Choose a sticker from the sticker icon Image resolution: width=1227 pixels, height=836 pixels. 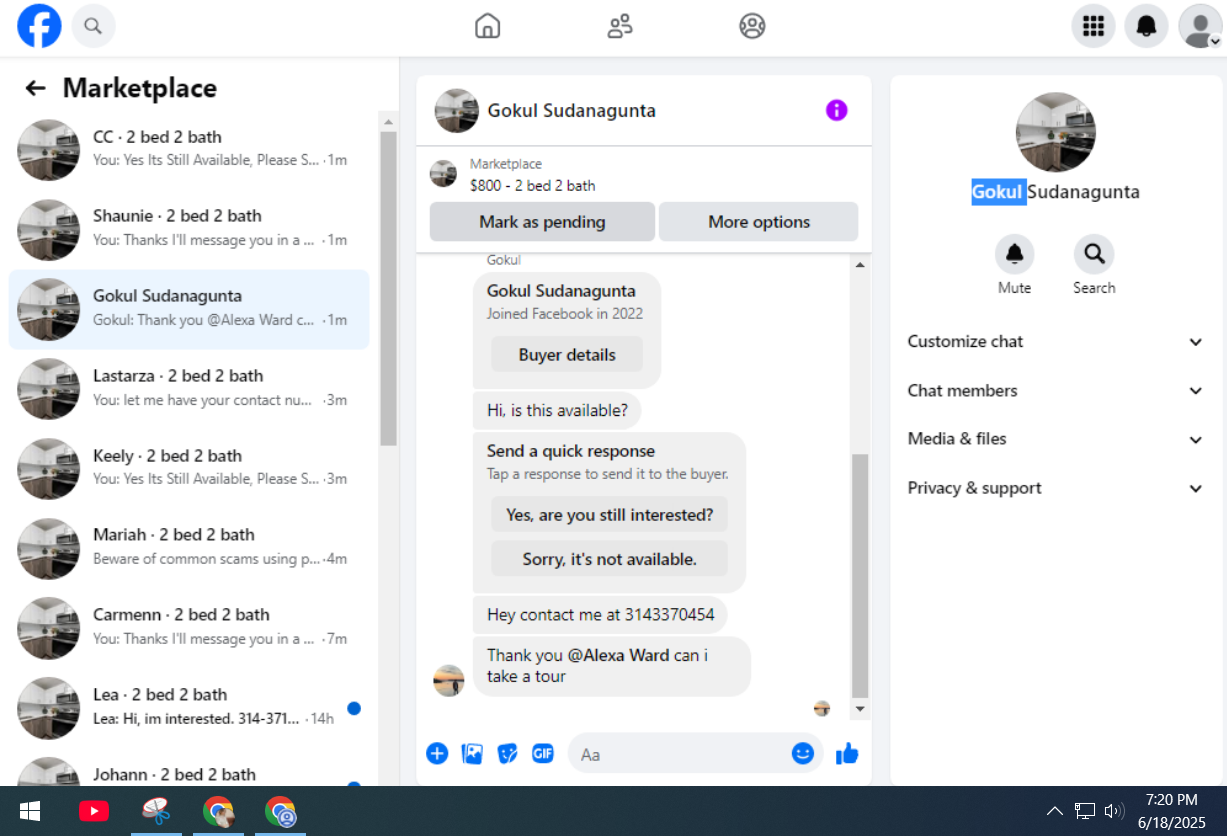pos(507,753)
